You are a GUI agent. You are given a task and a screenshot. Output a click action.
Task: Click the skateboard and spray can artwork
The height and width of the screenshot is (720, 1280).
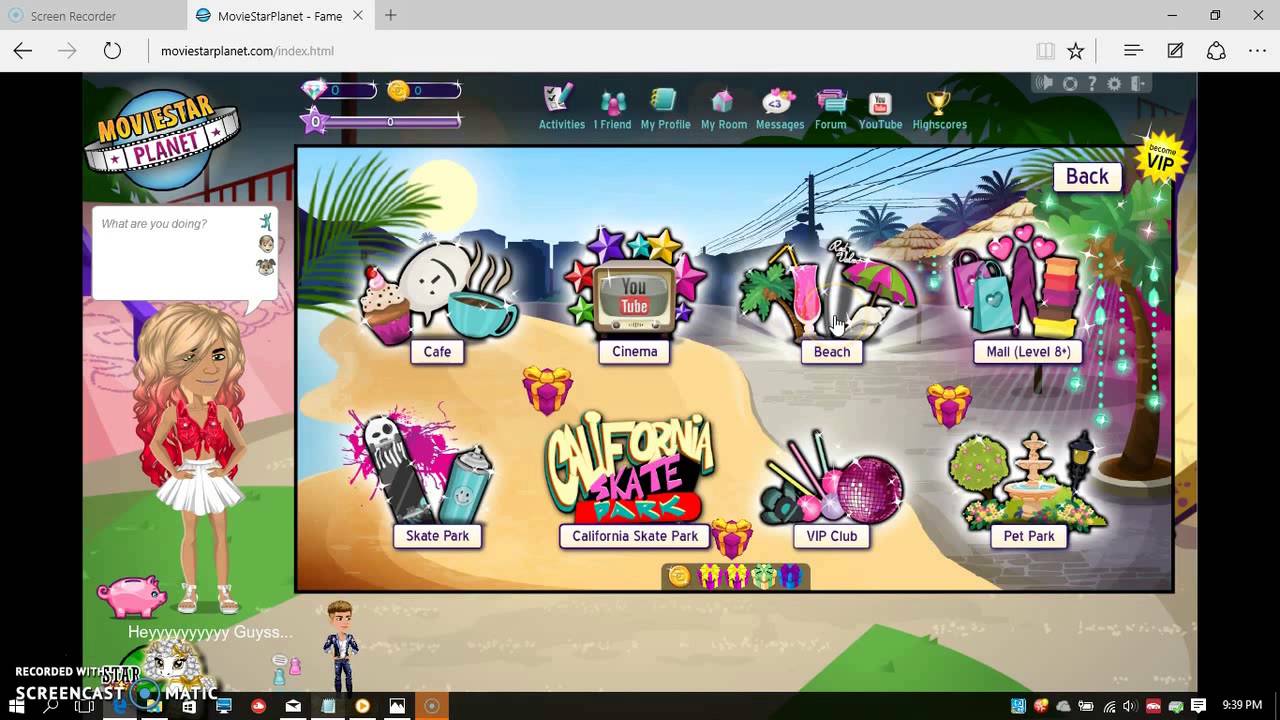420,465
